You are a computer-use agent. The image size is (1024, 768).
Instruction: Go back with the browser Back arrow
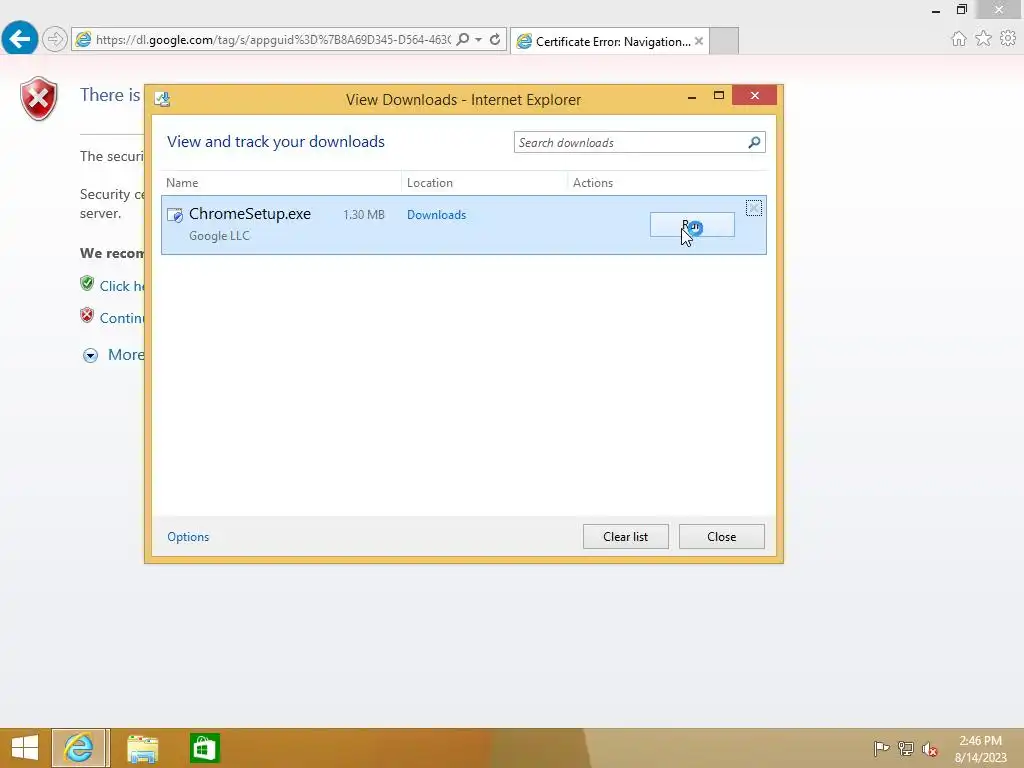pos(20,38)
